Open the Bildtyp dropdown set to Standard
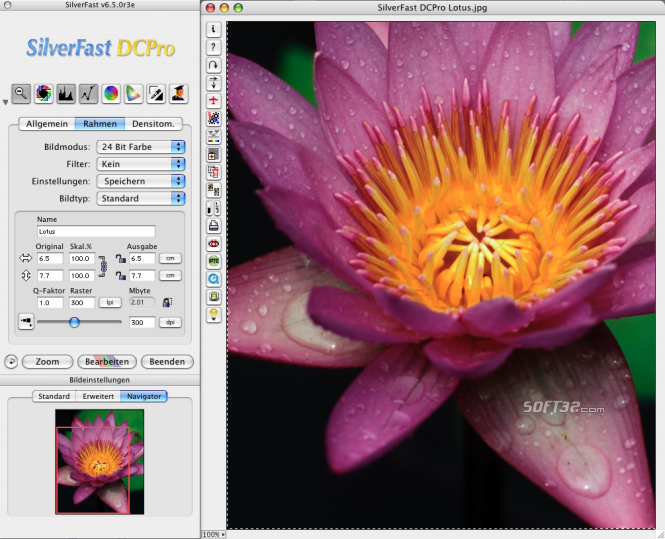 [141, 198]
